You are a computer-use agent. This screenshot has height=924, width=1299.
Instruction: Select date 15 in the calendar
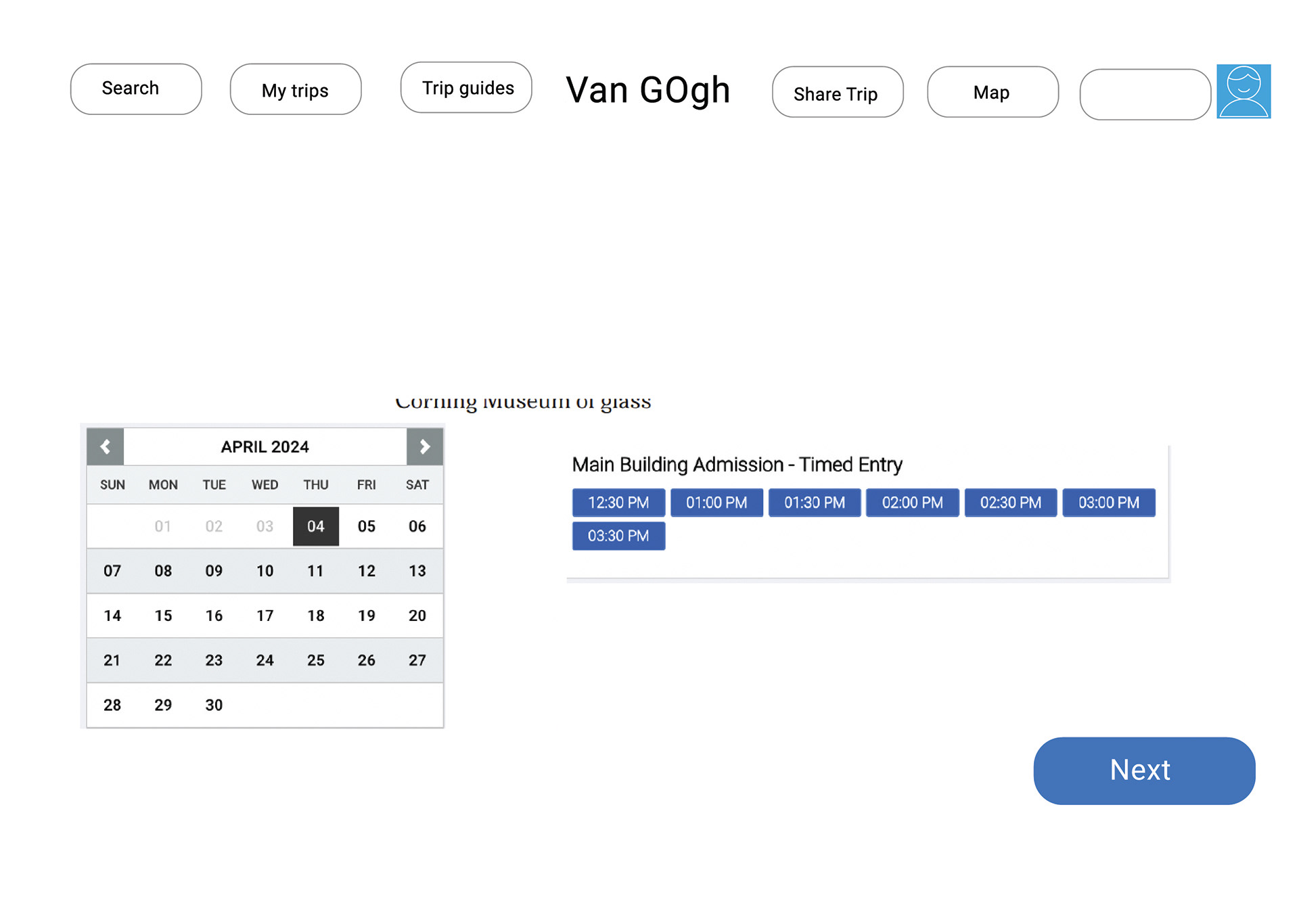point(163,616)
